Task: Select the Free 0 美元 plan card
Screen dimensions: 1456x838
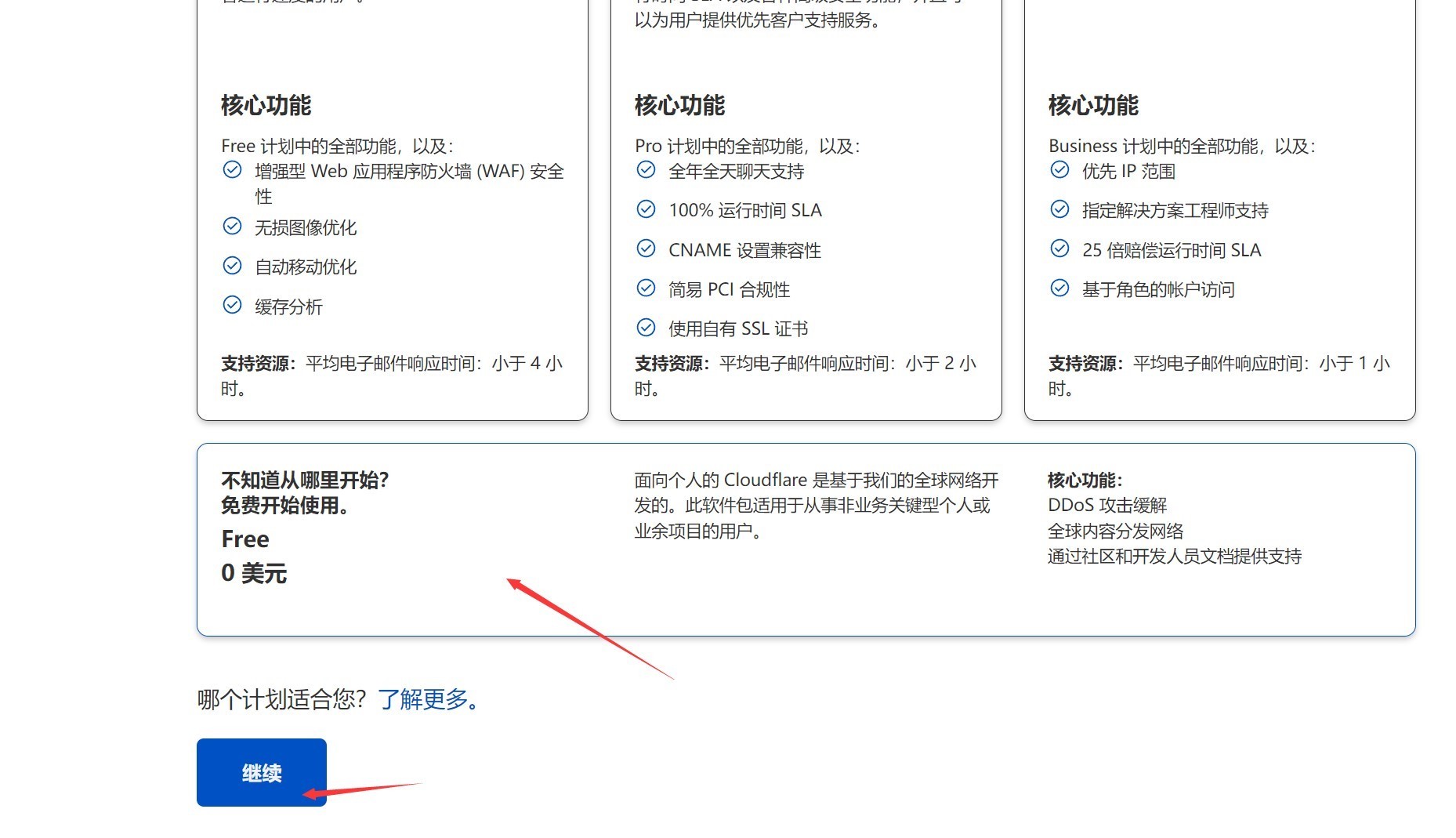Action: pyautogui.click(x=806, y=539)
